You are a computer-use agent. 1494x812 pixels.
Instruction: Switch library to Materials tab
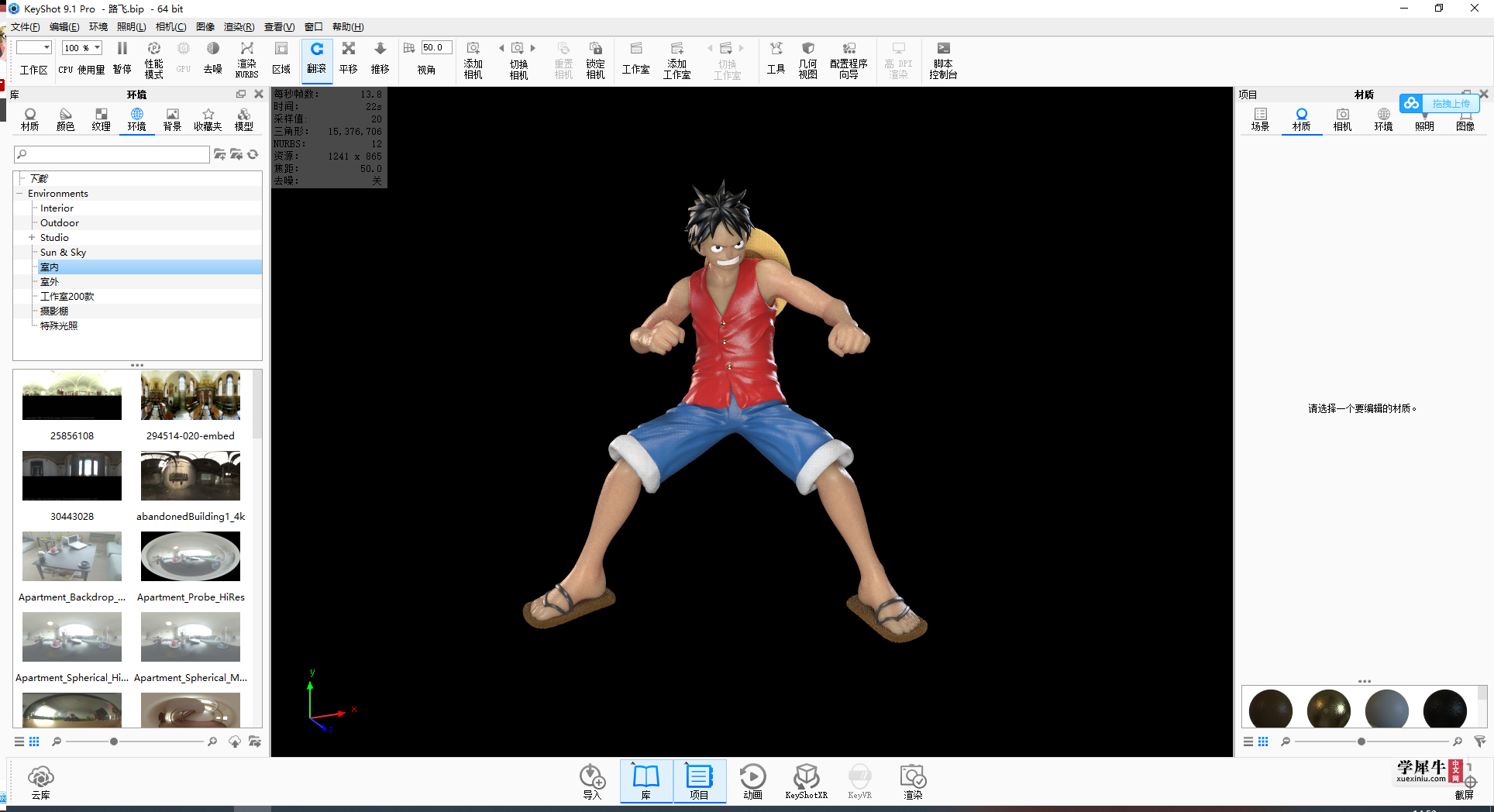click(30, 120)
